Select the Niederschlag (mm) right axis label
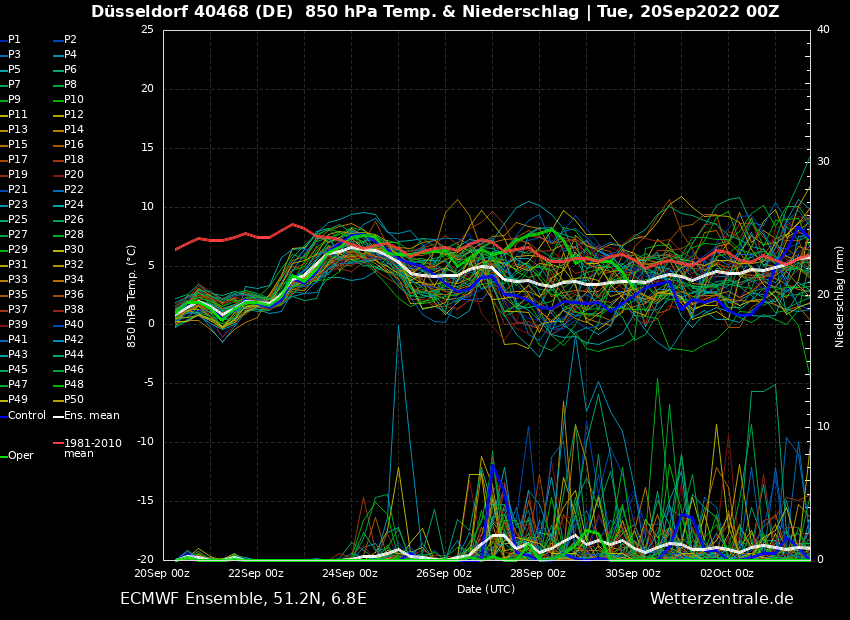 pyautogui.click(x=840, y=295)
